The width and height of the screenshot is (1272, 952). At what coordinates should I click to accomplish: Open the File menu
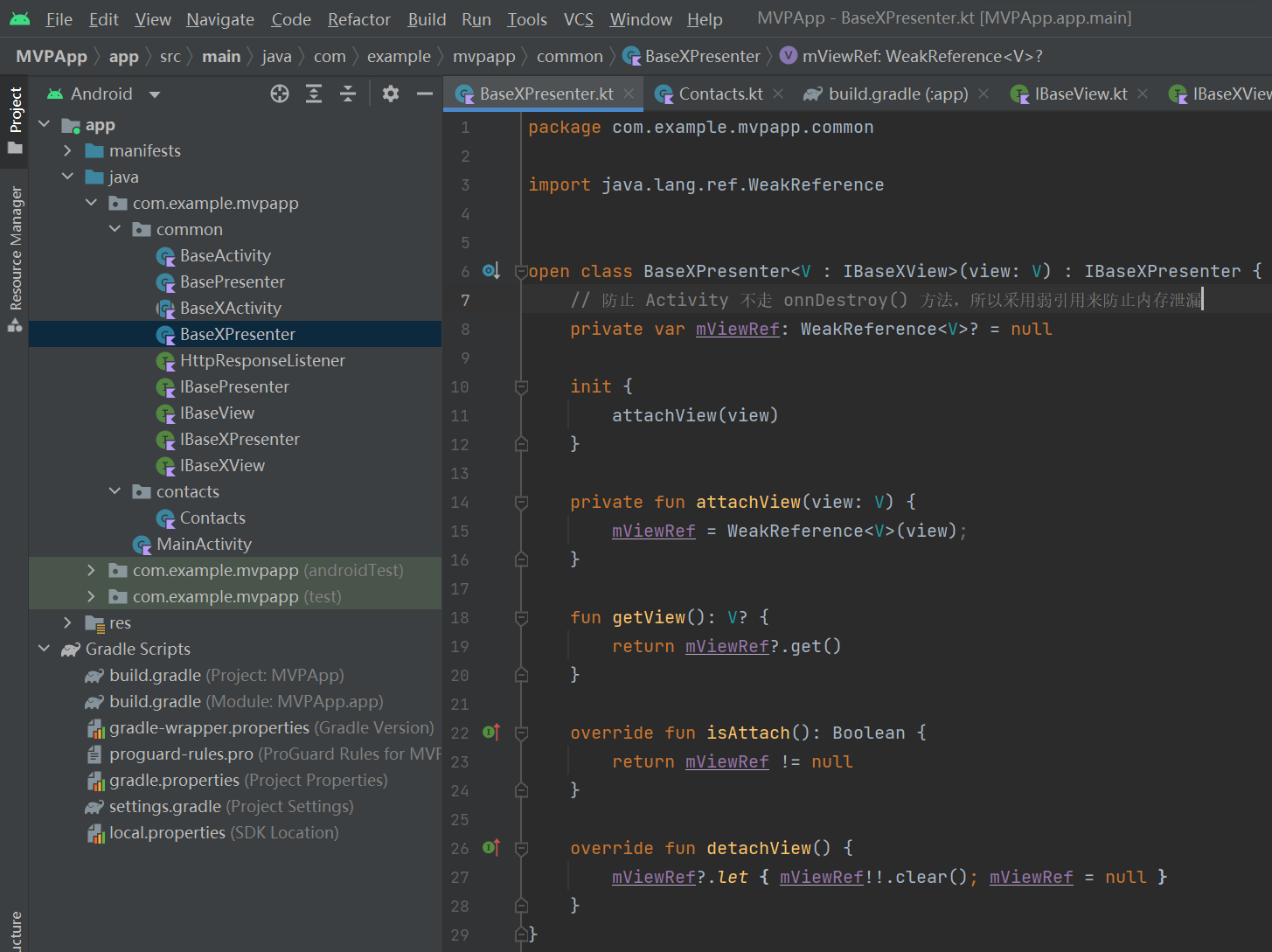59,19
